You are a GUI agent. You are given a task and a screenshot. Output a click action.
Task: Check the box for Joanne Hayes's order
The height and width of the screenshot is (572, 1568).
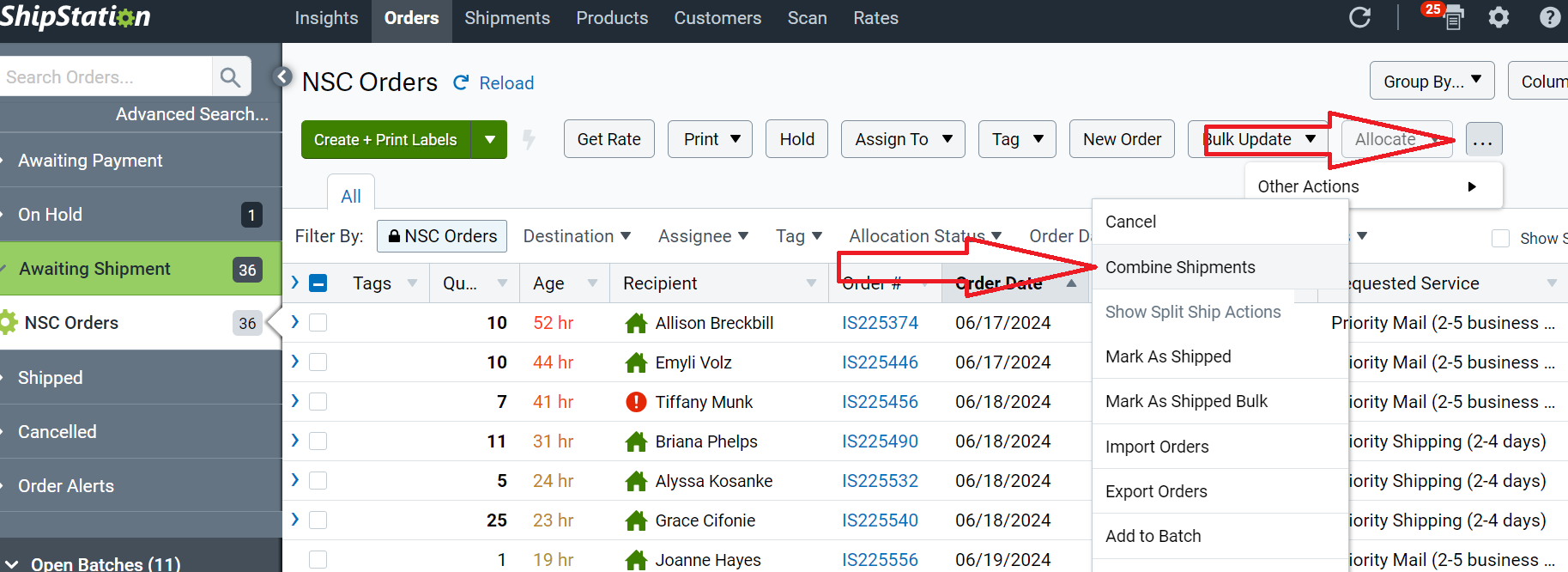(x=318, y=560)
